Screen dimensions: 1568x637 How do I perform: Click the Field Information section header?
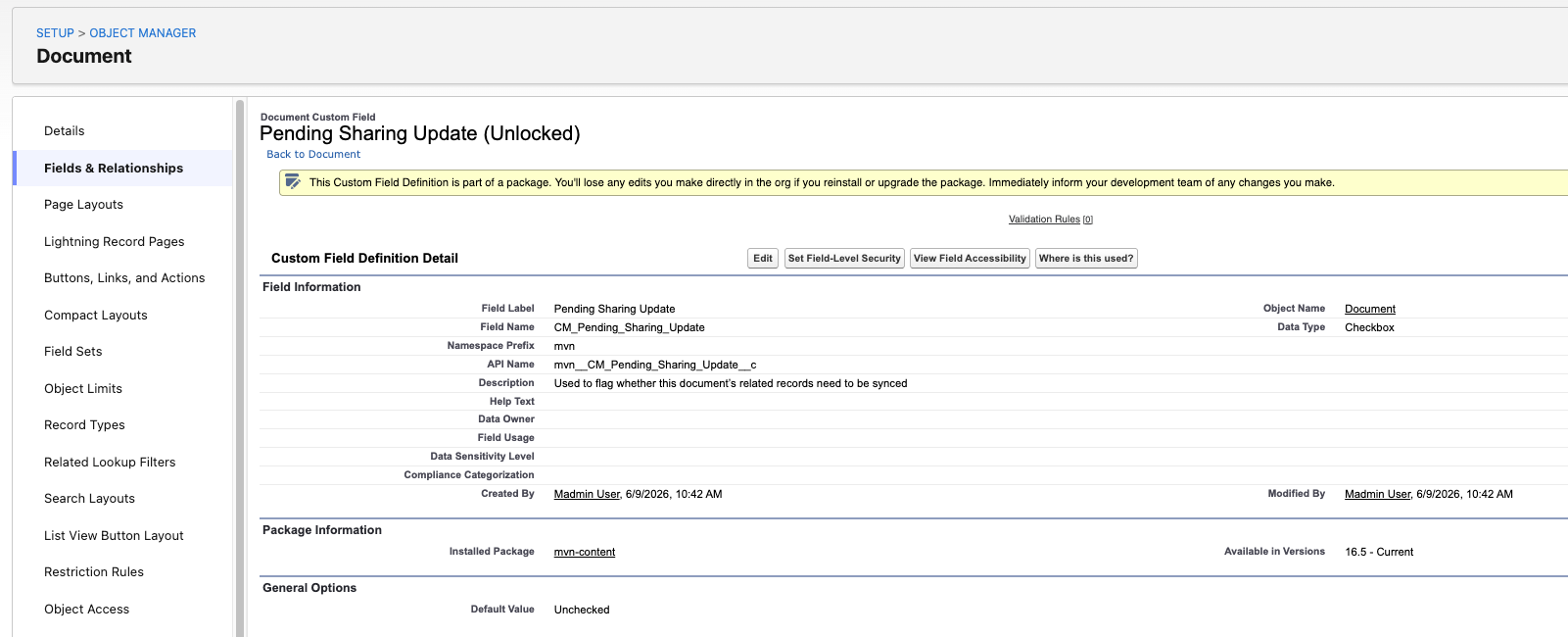click(x=311, y=287)
